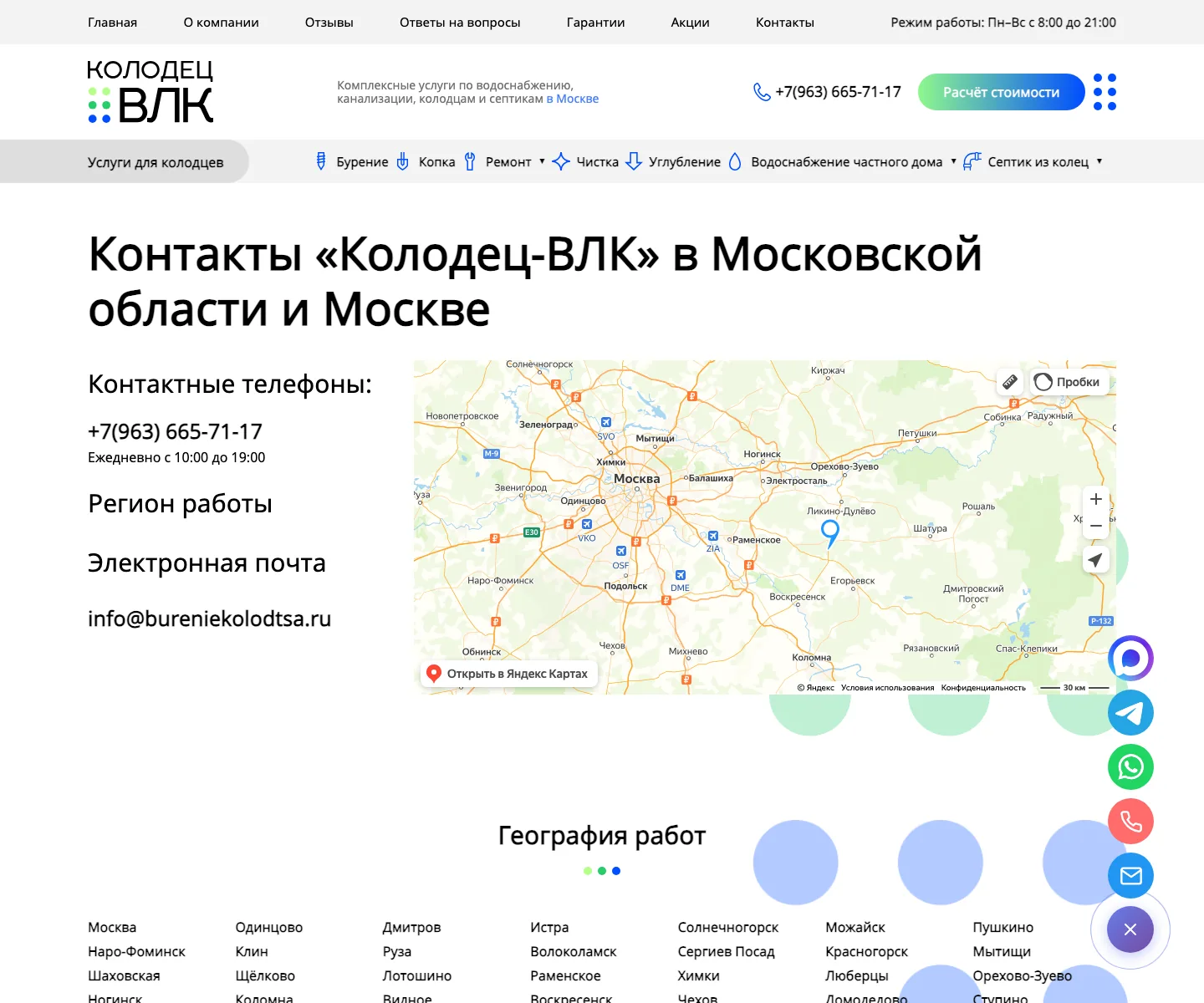Image resolution: width=1204 pixels, height=1003 pixels.
Task: Click the Расчёт стоимости button
Action: click(1001, 92)
